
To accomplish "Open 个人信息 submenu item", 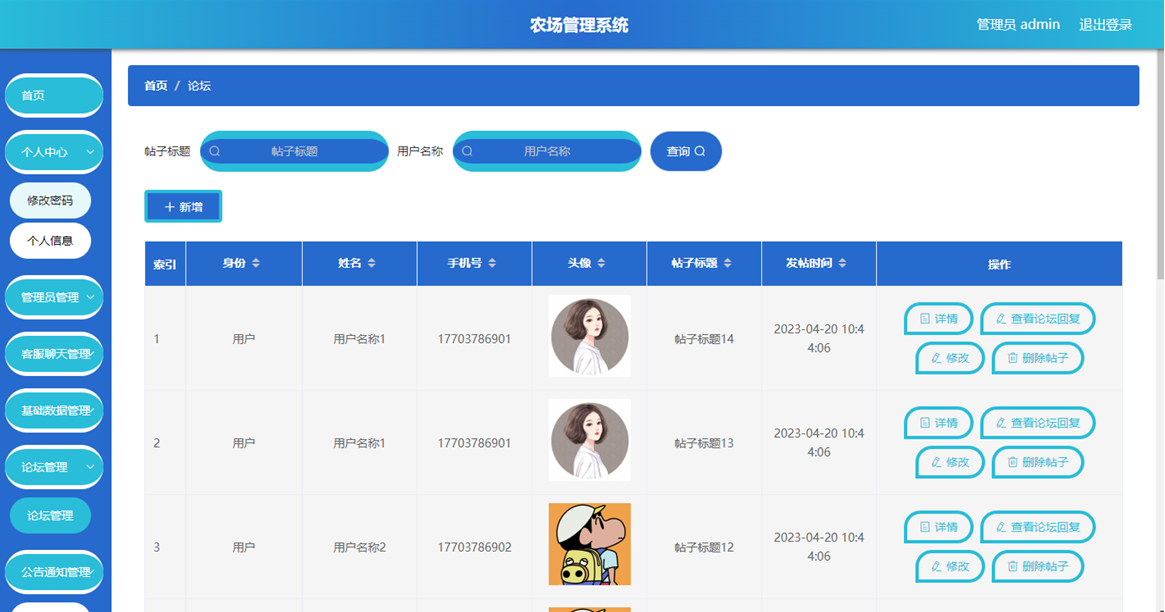I will (51, 241).
